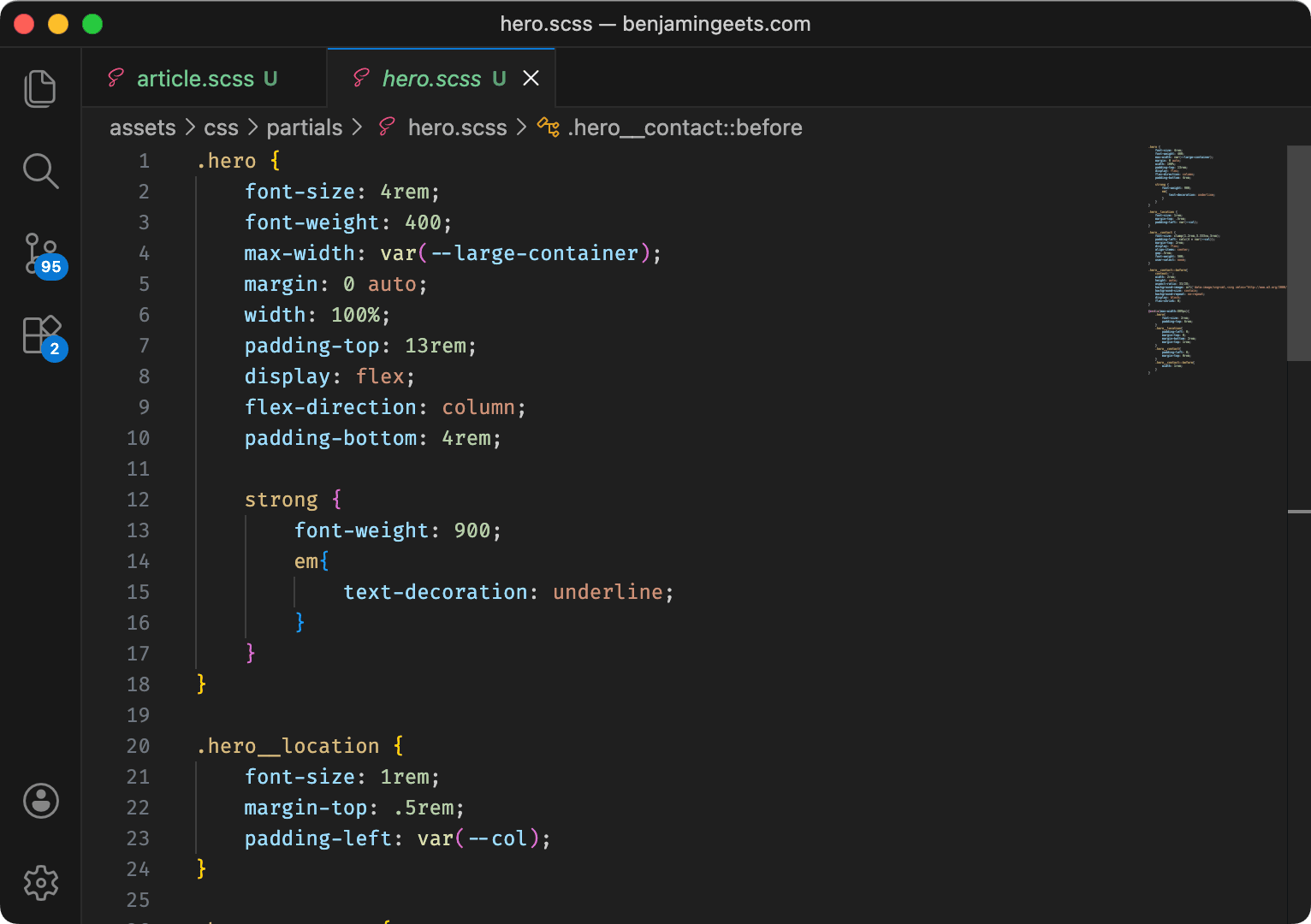1311x924 pixels.
Task: Open the Search panel icon
Action: [x=40, y=171]
